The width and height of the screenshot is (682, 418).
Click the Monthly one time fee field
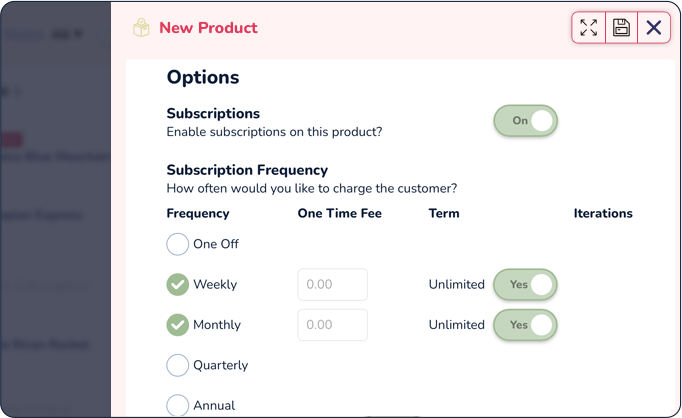tap(333, 325)
